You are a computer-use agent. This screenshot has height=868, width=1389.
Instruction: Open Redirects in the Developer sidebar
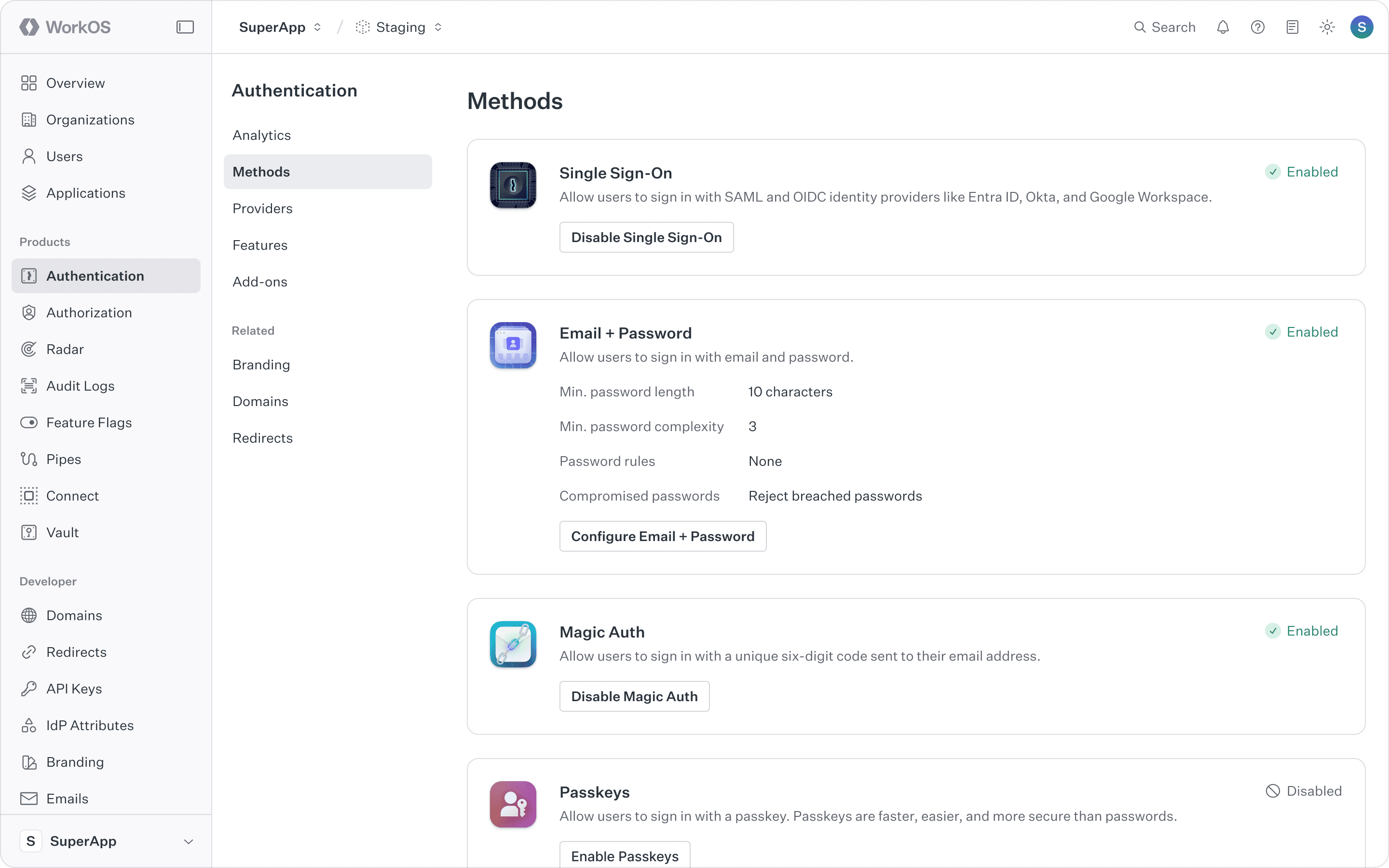[x=106, y=652]
